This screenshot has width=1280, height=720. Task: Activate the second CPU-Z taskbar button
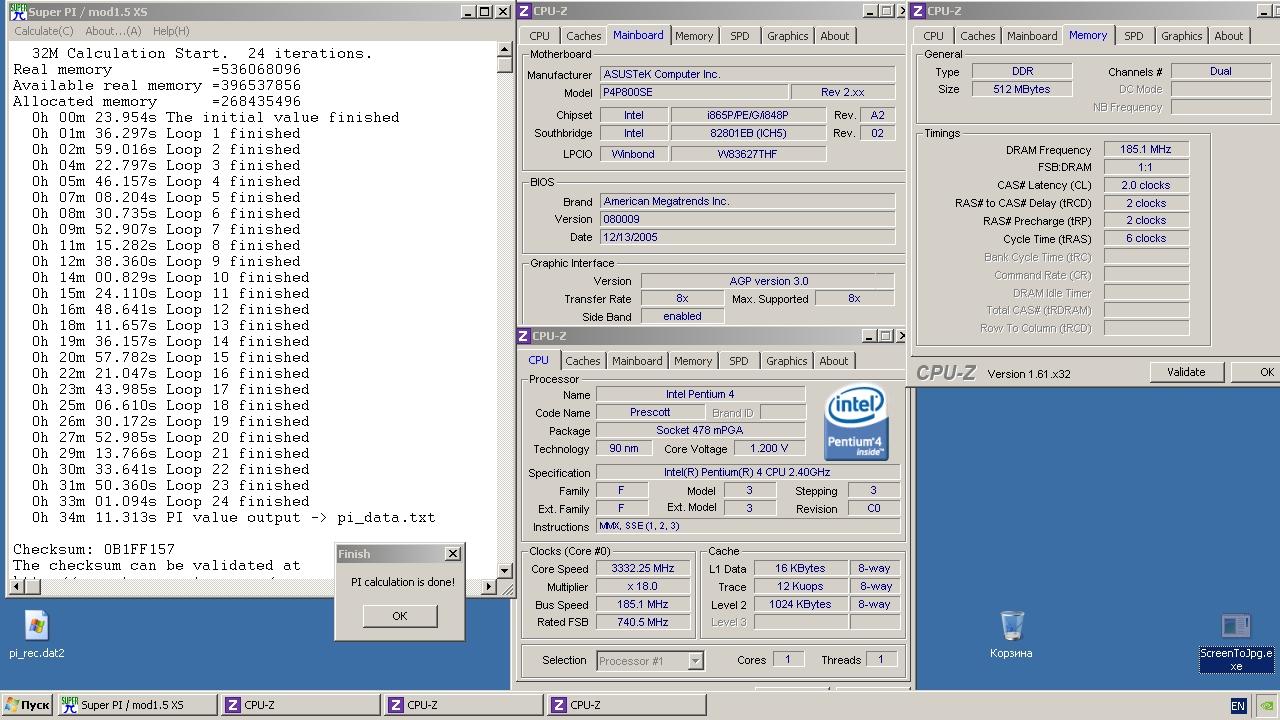[463, 705]
